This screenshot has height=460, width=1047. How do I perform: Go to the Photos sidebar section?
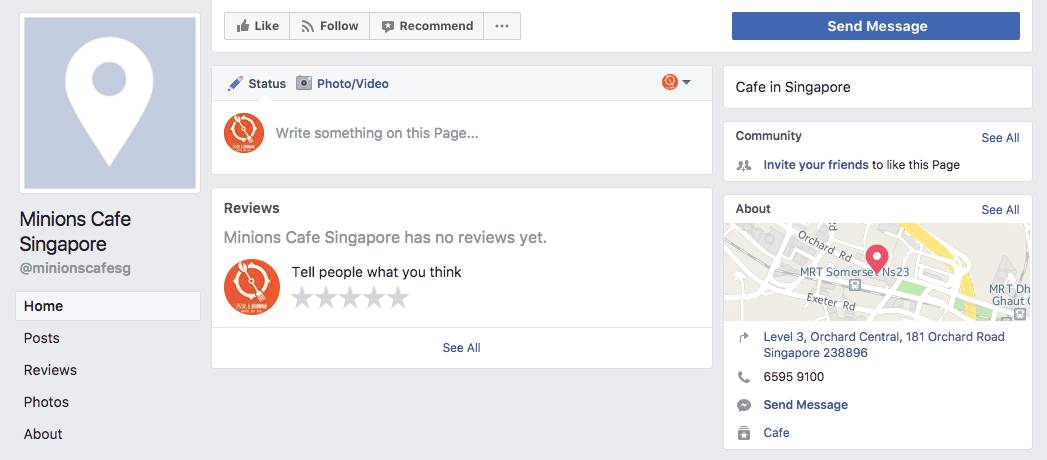pyautogui.click(x=46, y=402)
